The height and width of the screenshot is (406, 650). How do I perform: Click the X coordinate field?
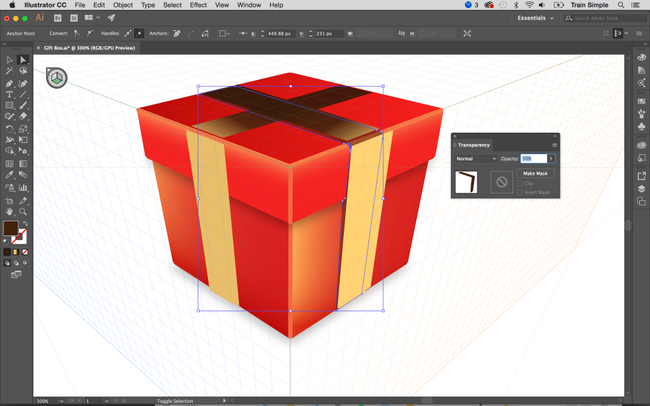280,33
